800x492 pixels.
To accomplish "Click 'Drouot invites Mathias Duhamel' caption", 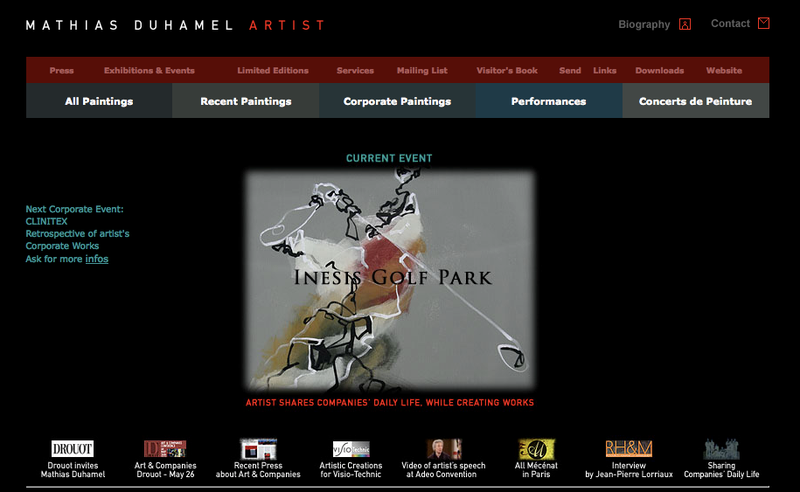I will point(72,470).
